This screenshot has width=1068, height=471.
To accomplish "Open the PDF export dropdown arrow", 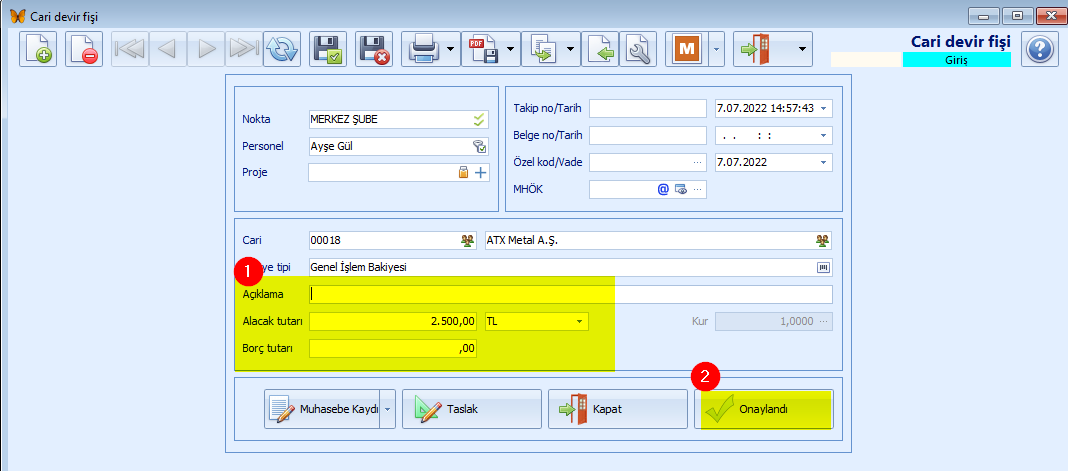I will [512, 49].
